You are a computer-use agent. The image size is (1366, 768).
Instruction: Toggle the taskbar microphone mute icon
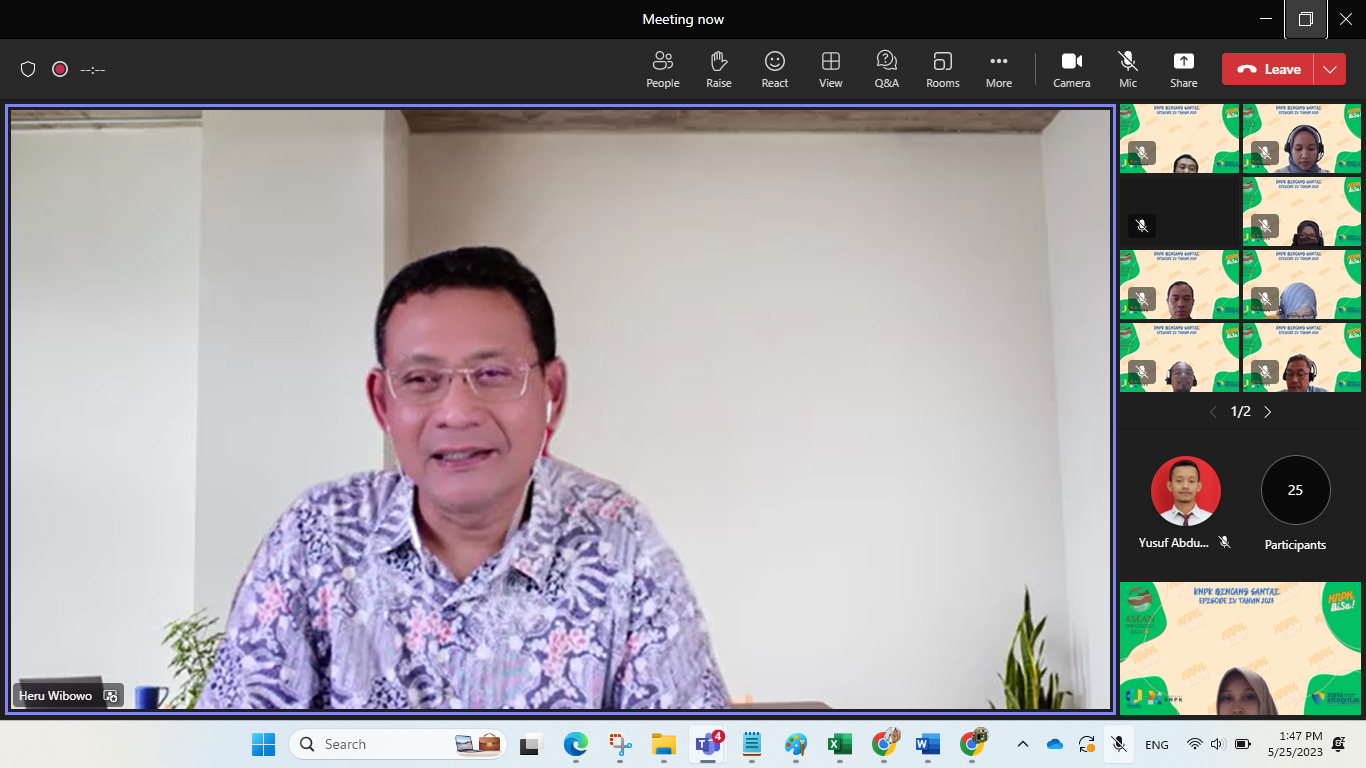[1119, 744]
